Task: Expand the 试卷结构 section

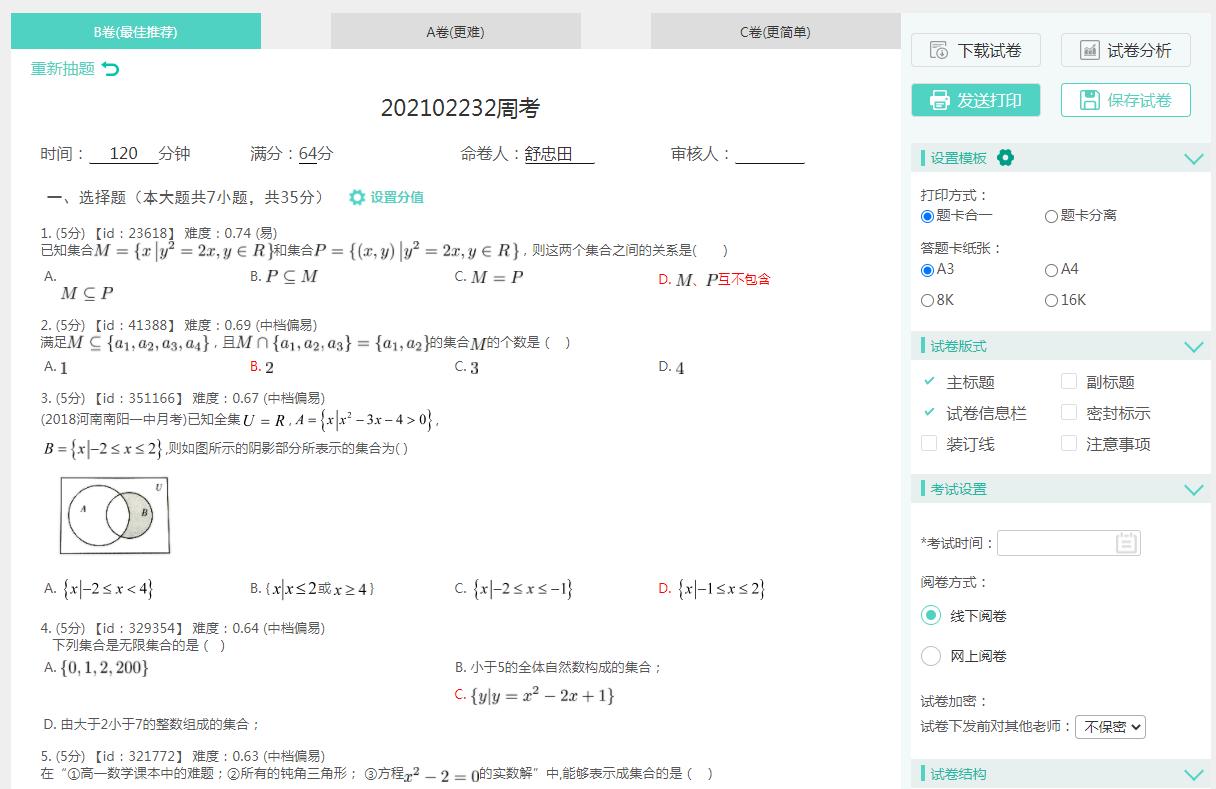Action: click(x=1193, y=773)
